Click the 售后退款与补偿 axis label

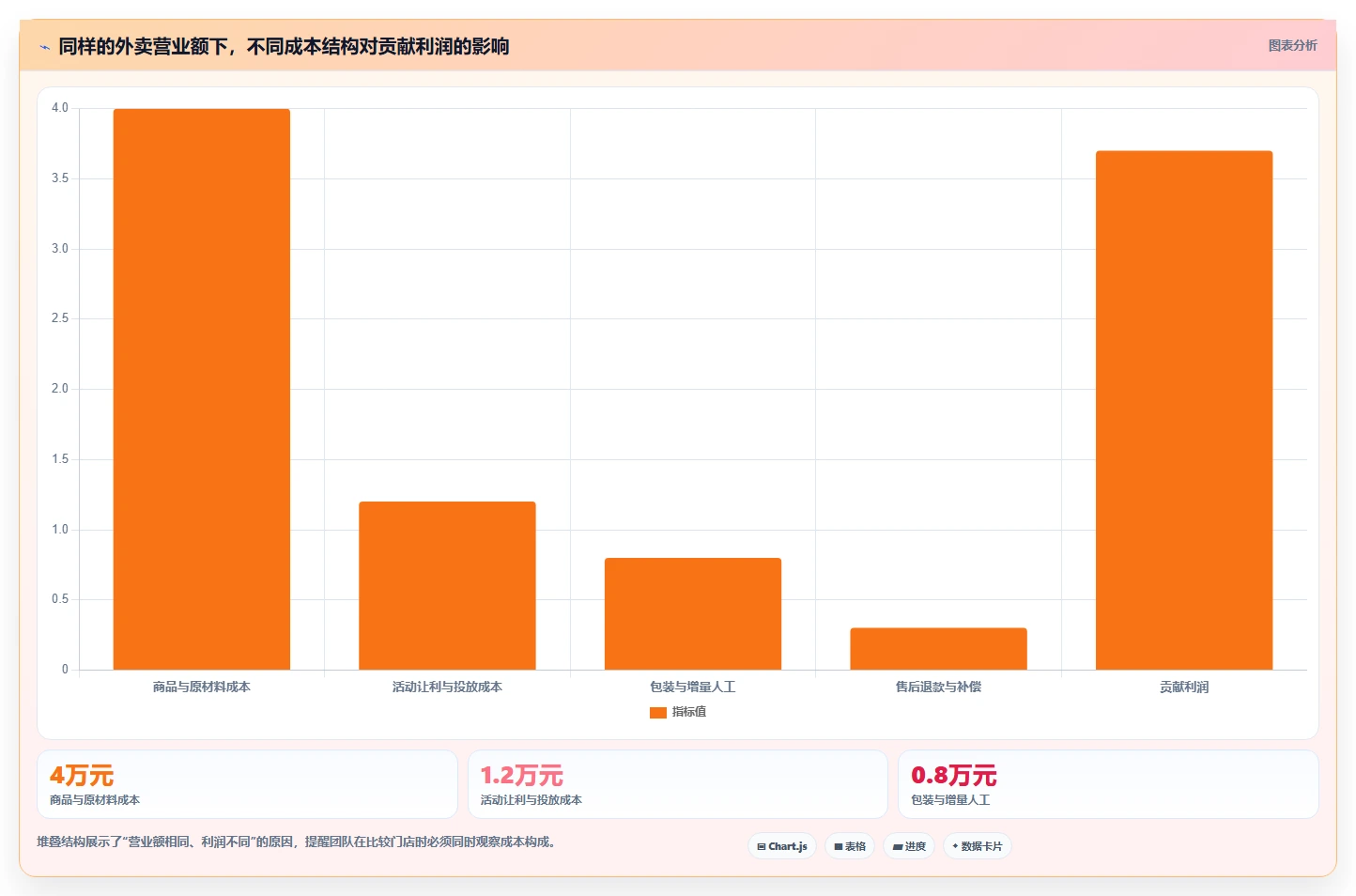tap(938, 687)
